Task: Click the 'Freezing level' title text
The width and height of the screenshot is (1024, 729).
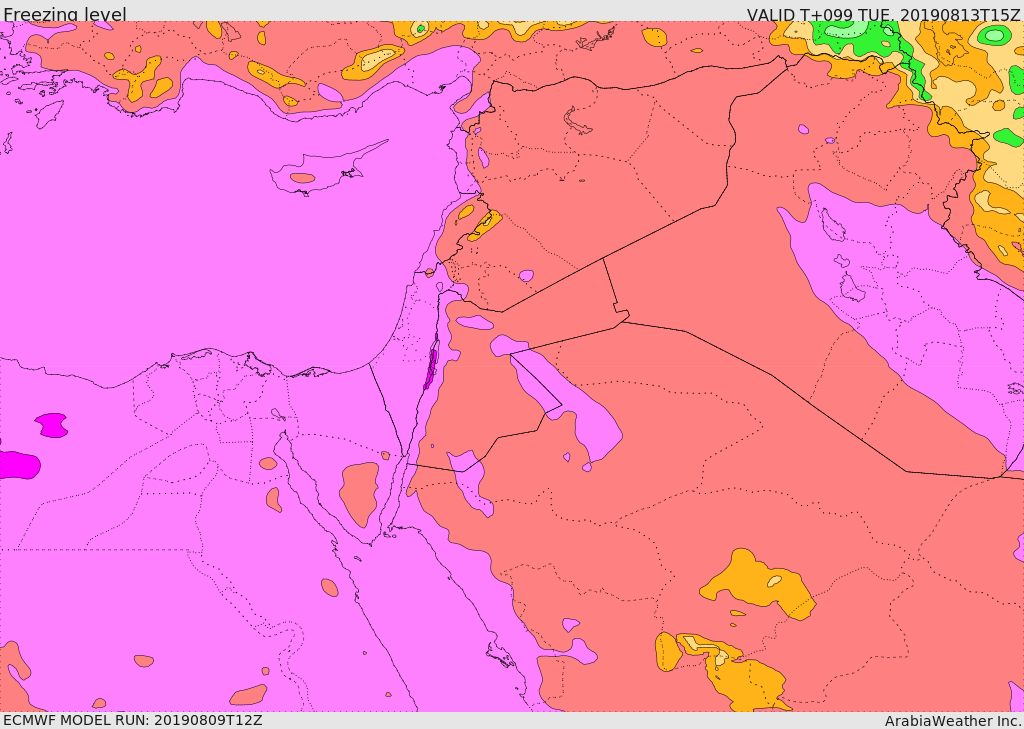Action: coord(65,14)
